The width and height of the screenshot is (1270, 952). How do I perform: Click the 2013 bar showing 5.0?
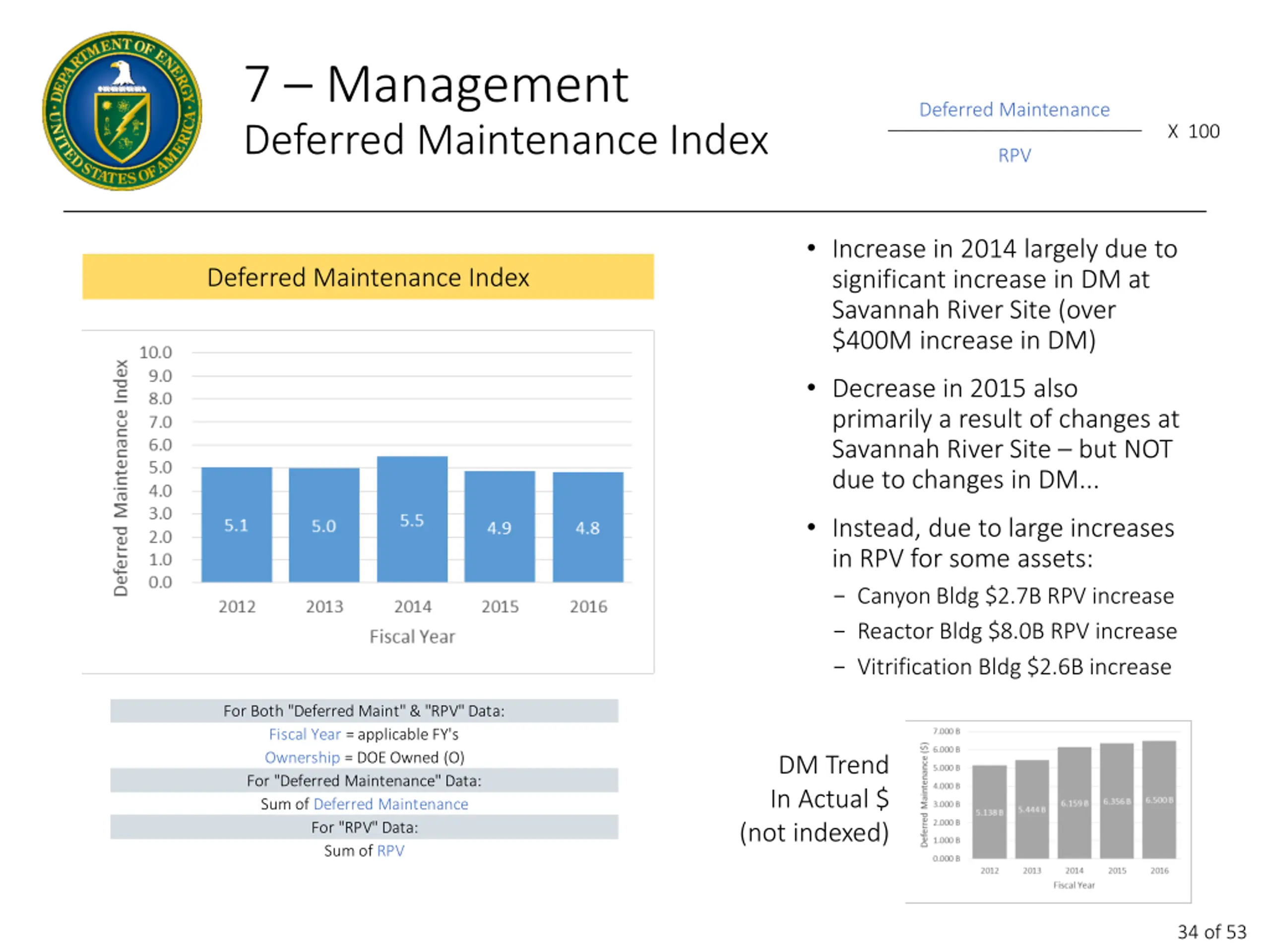pos(324,525)
